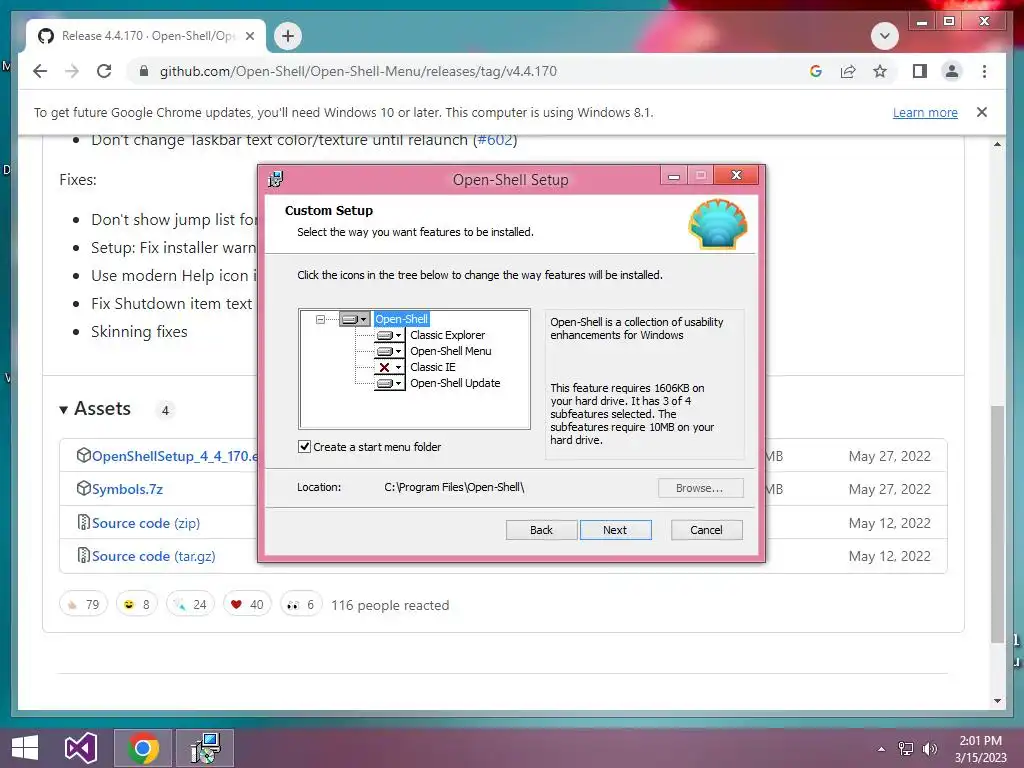
Task: Download Source code (zip)
Action: [146, 523]
